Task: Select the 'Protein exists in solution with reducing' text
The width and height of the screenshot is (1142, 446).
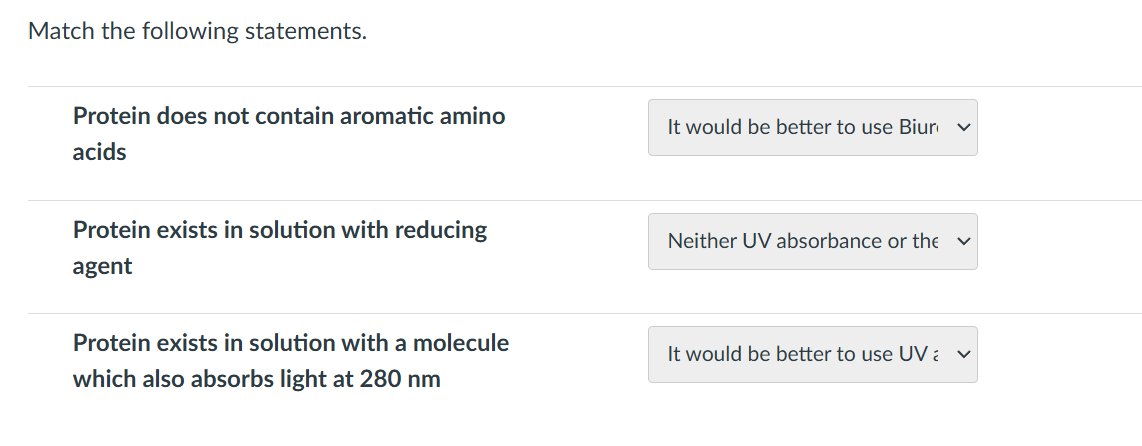Action: [279, 230]
